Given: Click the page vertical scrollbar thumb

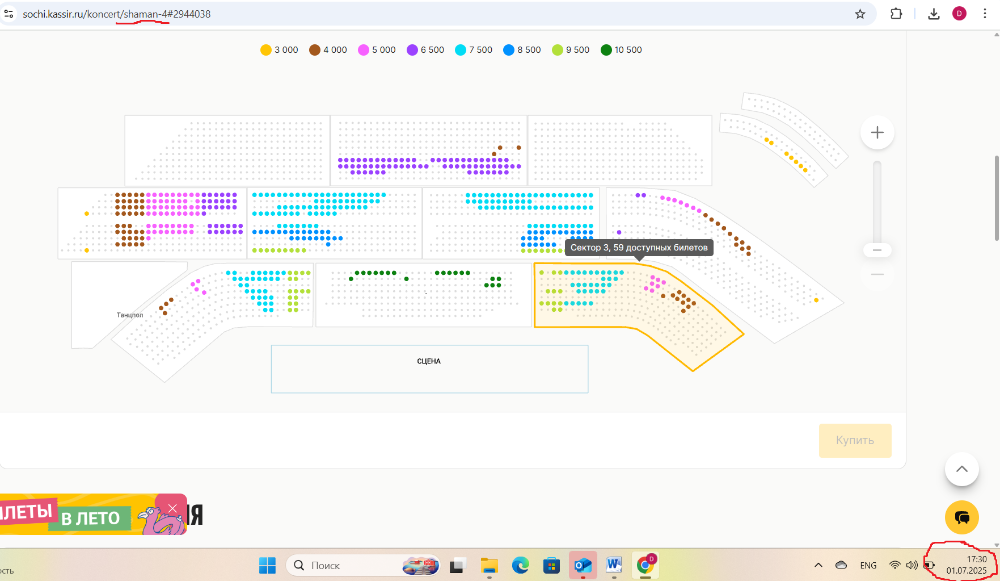Looking at the screenshot, I should pyautogui.click(x=996, y=198).
